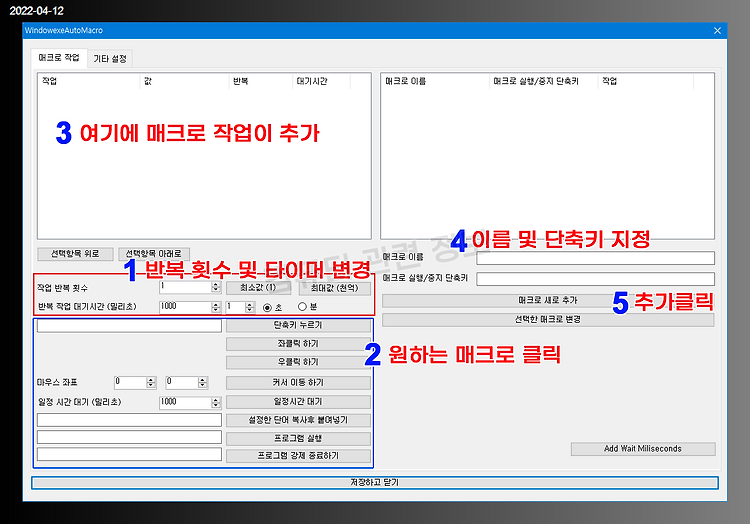Click the 저장하고 닫기 button
Viewport: 750px width, 524px height.
375,483
